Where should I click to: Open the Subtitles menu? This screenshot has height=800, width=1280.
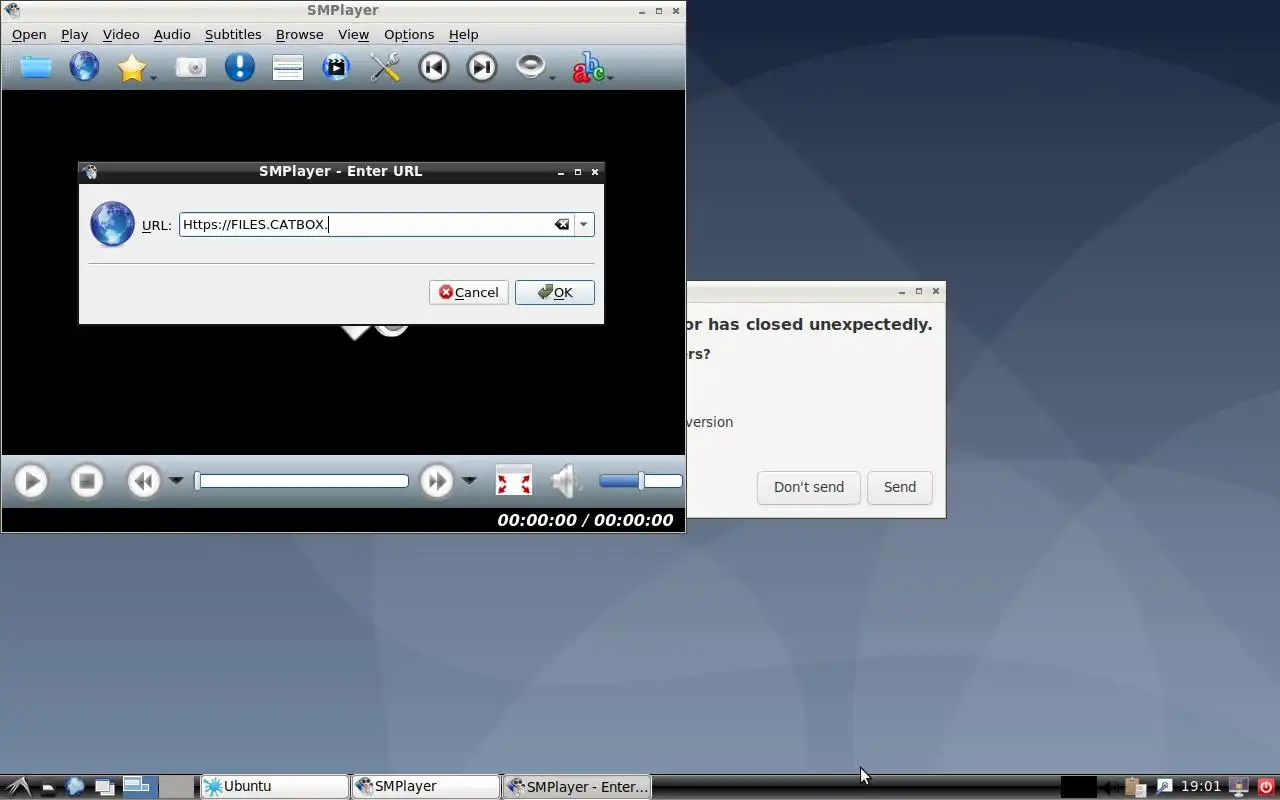coord(233,34)
